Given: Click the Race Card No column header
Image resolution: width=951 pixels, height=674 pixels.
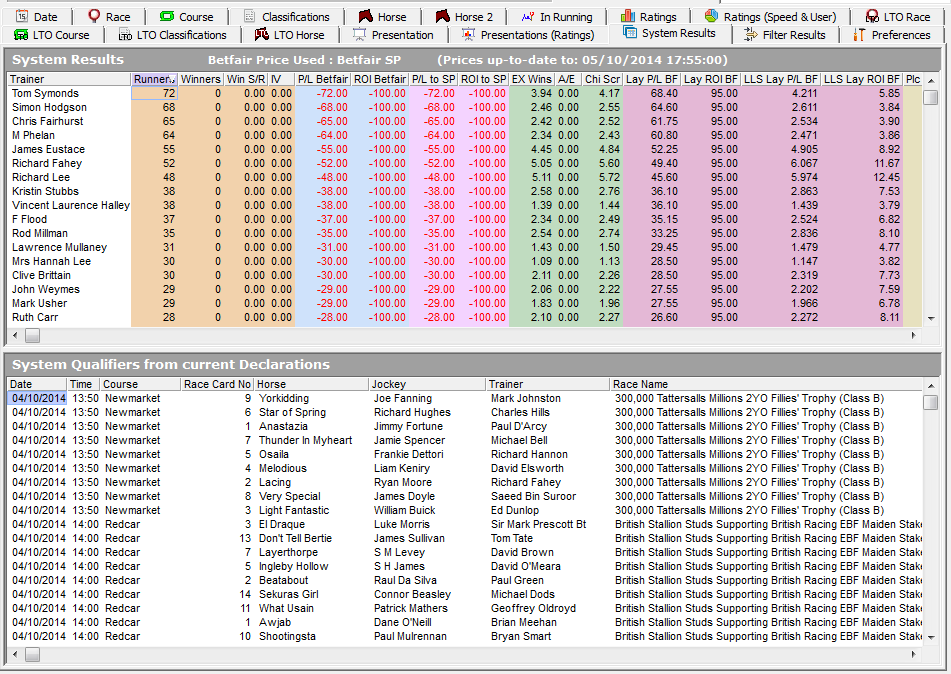Looking at the screenshot, I should pos(217,384).
